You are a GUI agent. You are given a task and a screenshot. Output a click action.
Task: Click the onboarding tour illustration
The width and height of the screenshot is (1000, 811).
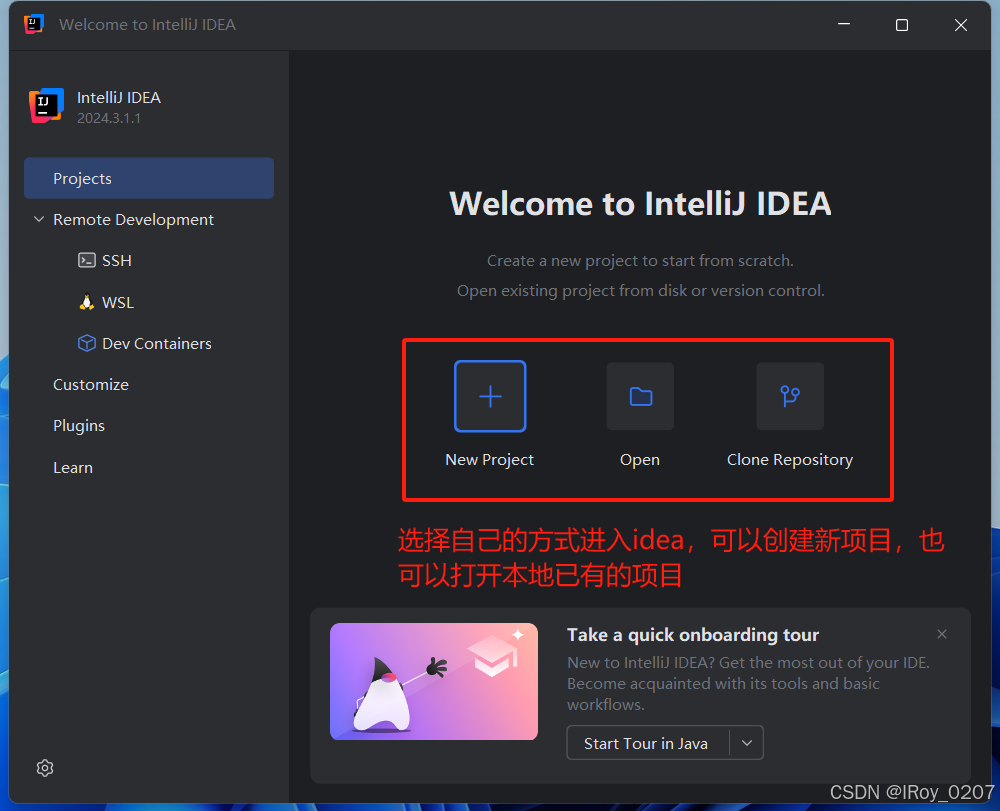tap(434, 681)
